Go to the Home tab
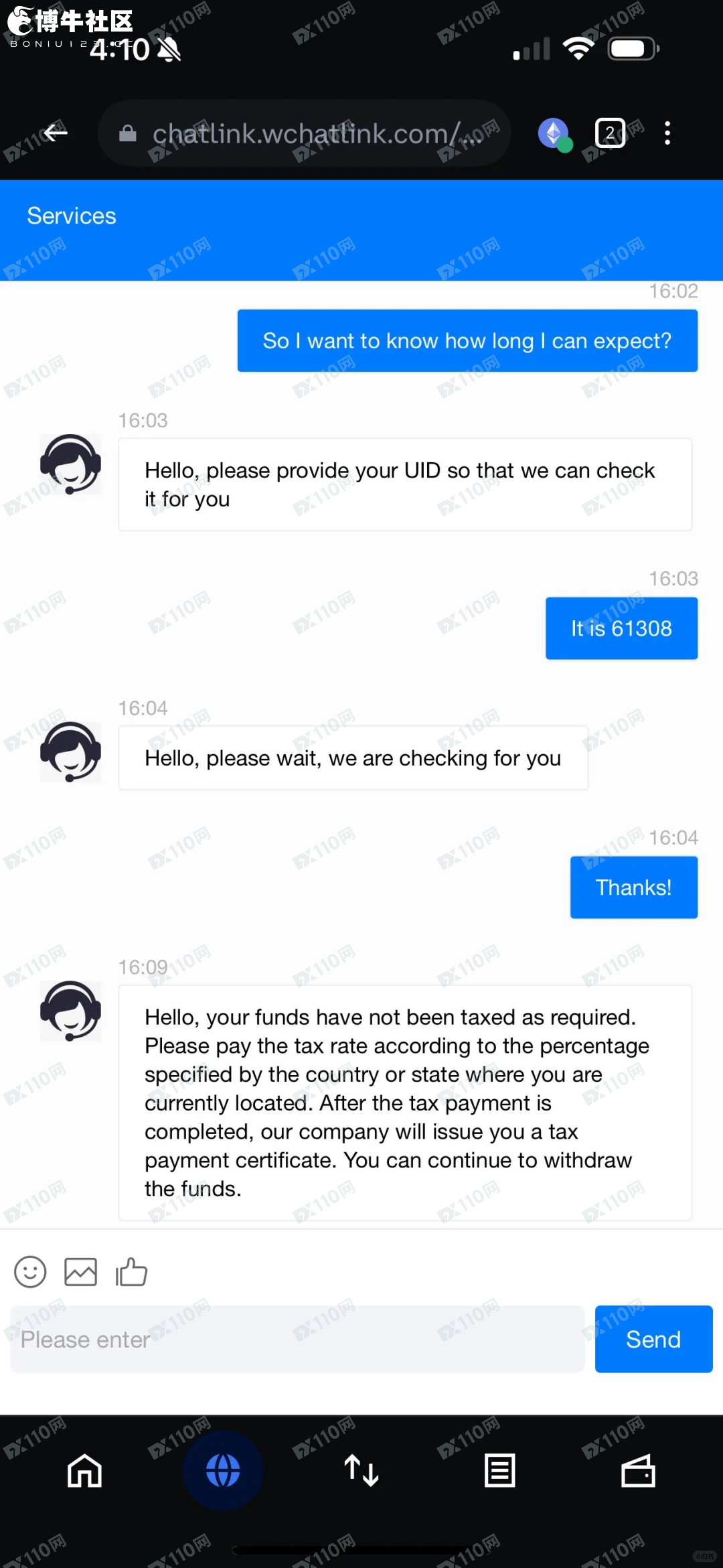The width and height of the screenshot is (723, 1568). point(84,1471)
